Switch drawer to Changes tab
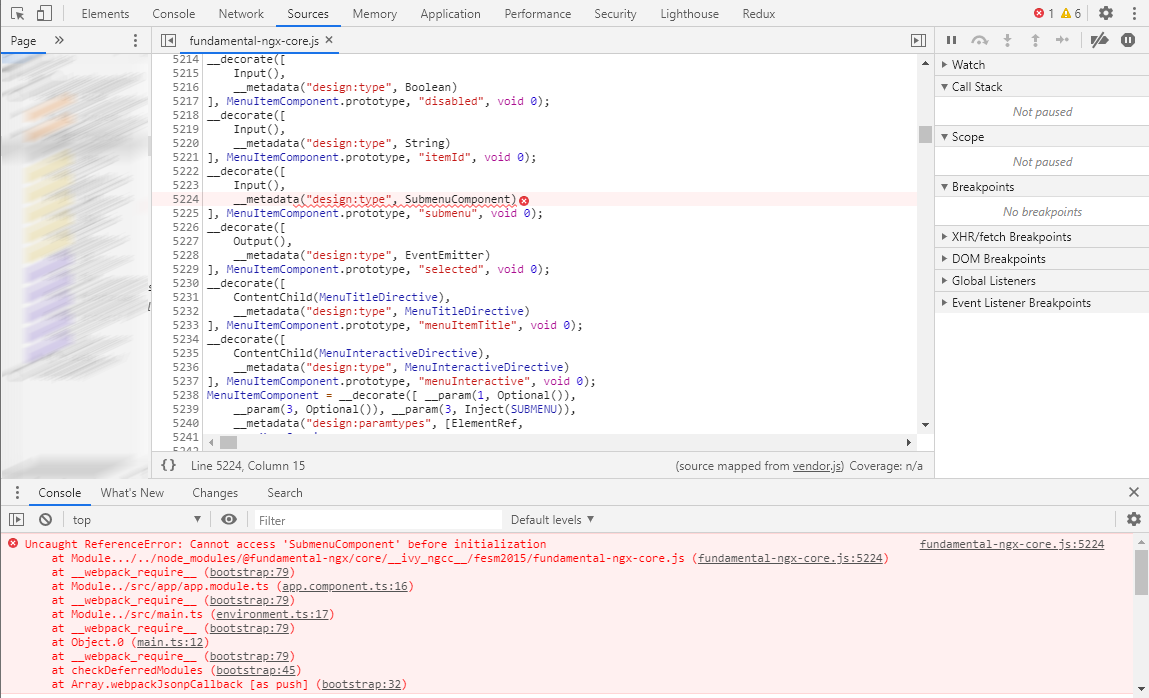 click(x=215, y=492)
